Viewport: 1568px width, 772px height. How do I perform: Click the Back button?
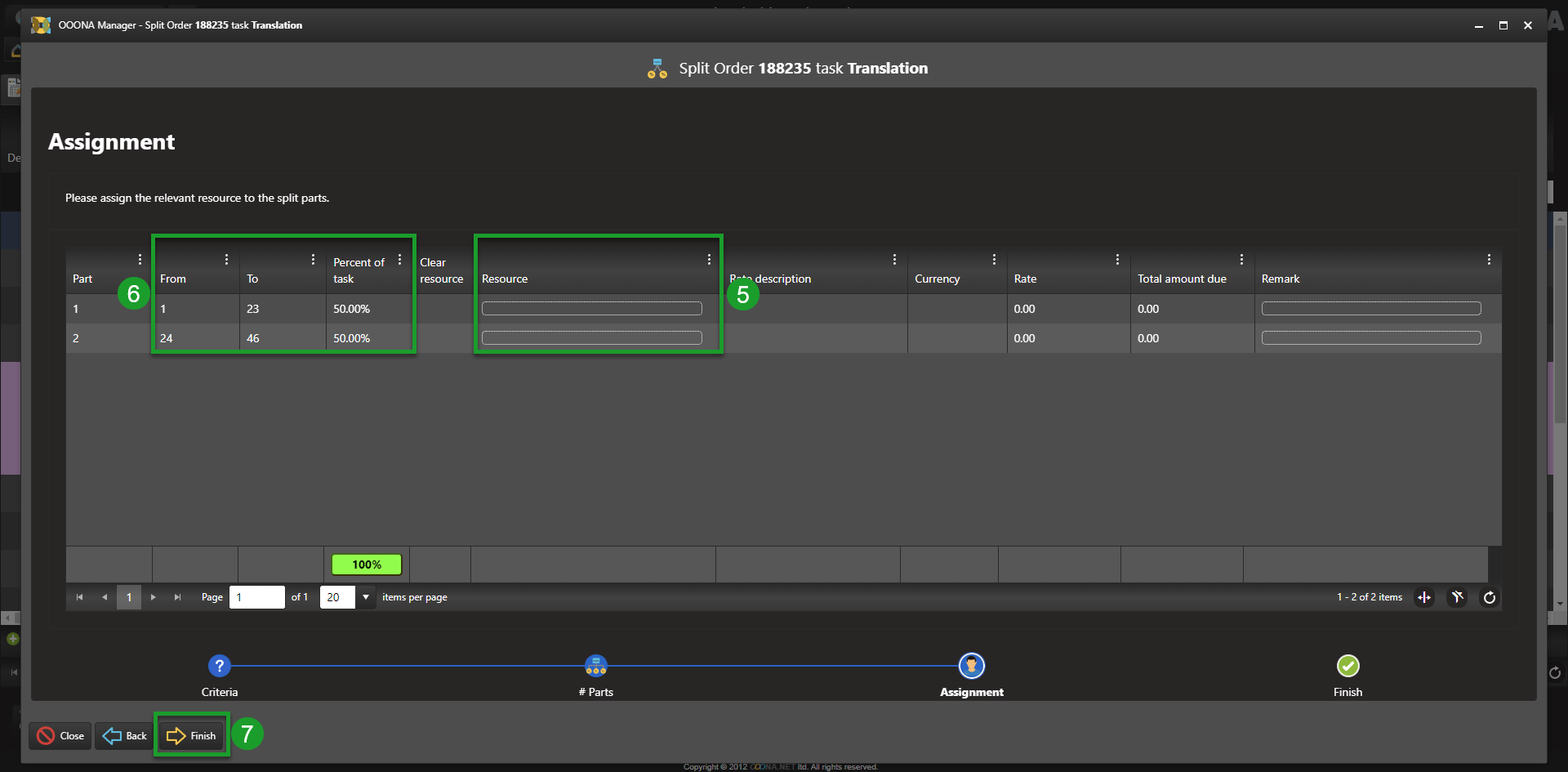(125, 735)
